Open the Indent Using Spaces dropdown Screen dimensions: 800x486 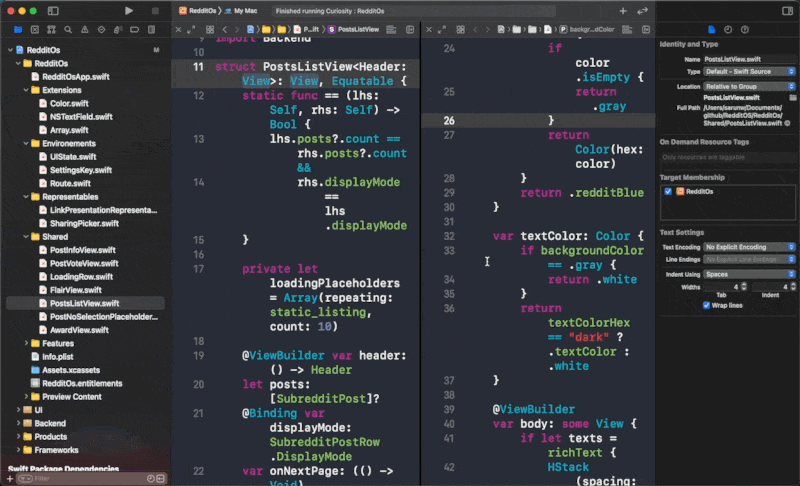(750, 273)
